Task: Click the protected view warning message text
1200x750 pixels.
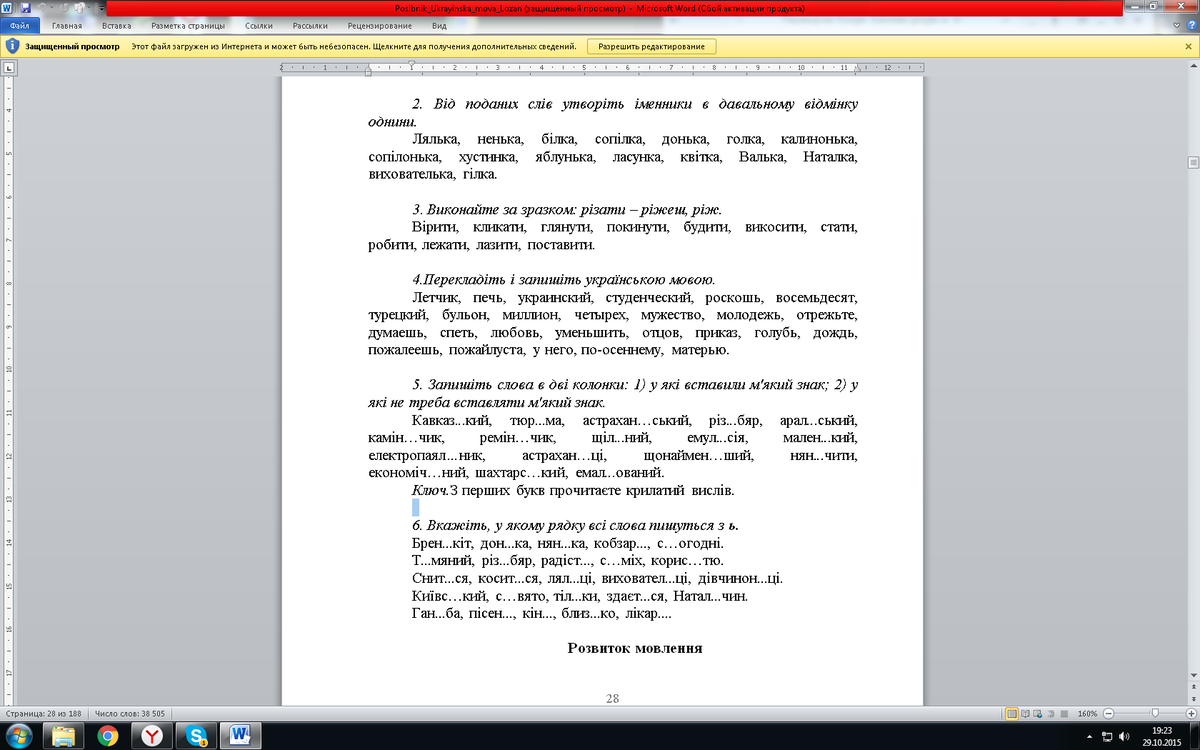Action: point(354,46)
